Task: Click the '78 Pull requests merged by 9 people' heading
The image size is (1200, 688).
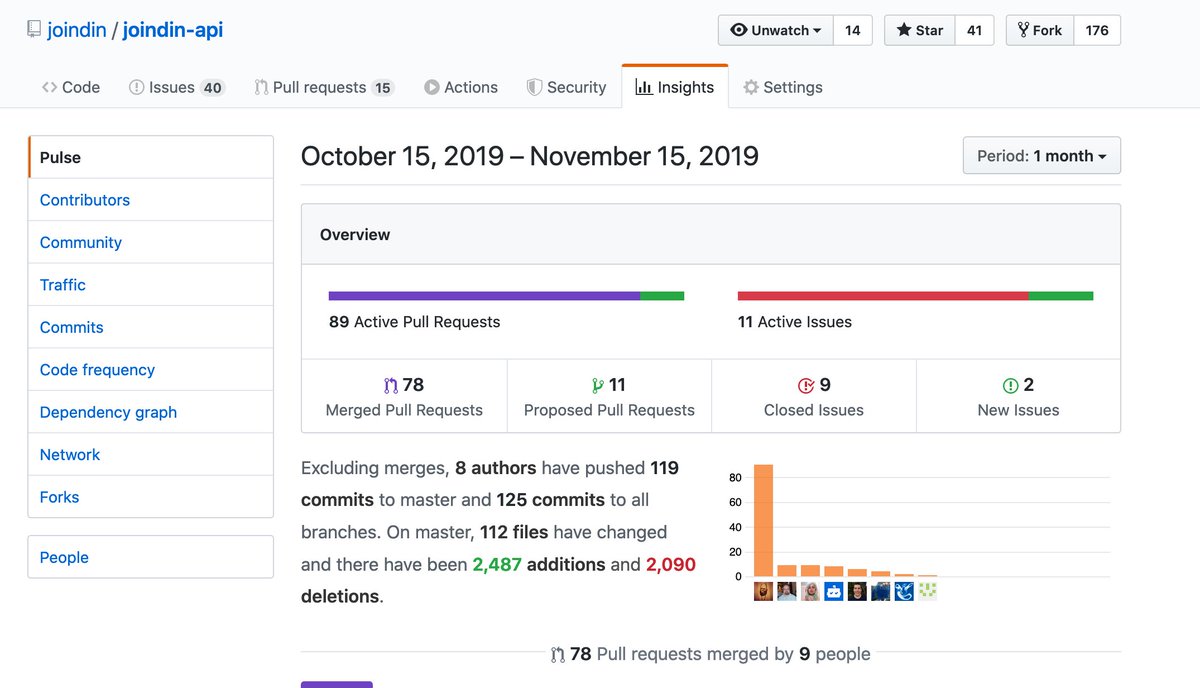Action: (711, 654)
